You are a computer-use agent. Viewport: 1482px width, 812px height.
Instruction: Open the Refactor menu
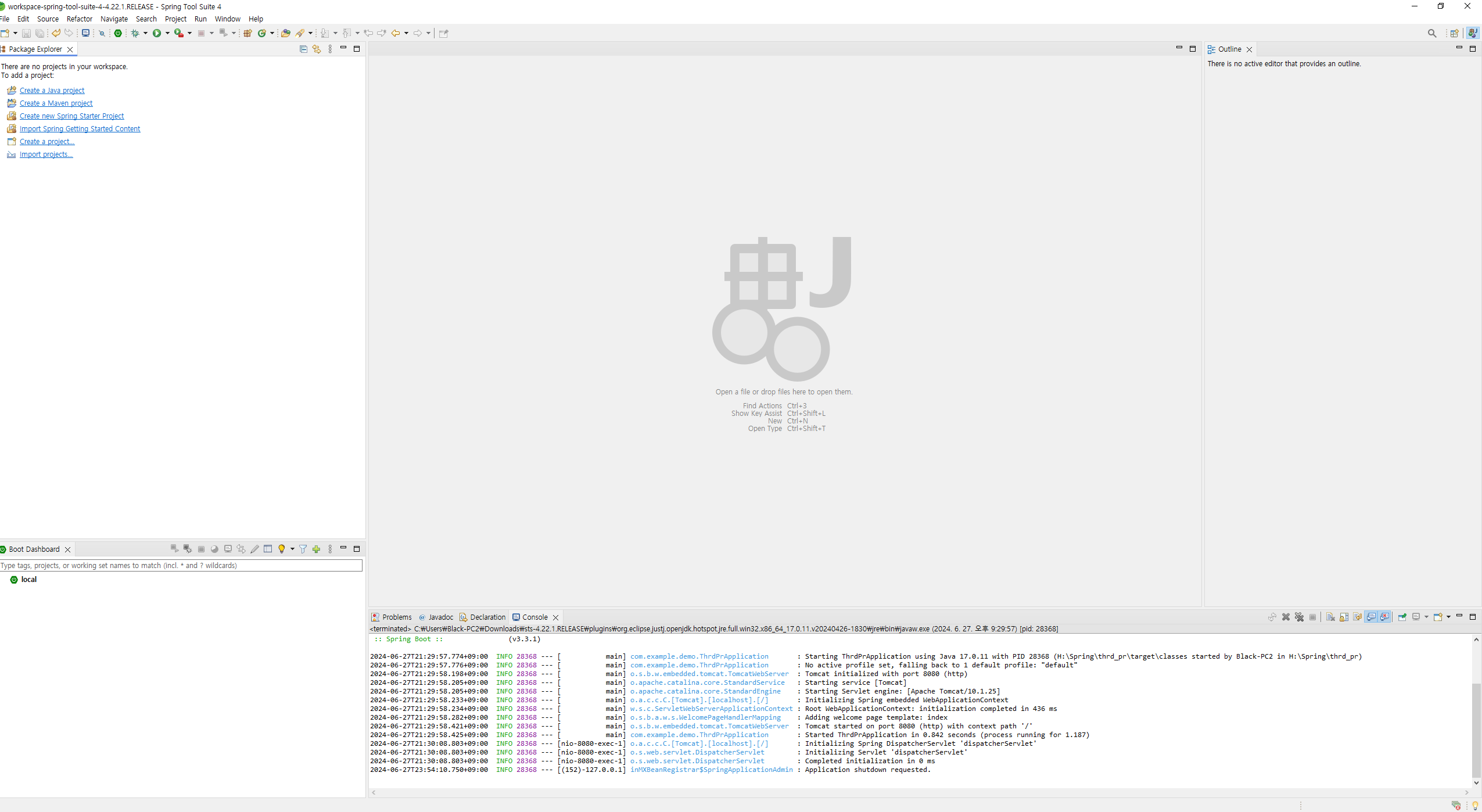(79, 19)
